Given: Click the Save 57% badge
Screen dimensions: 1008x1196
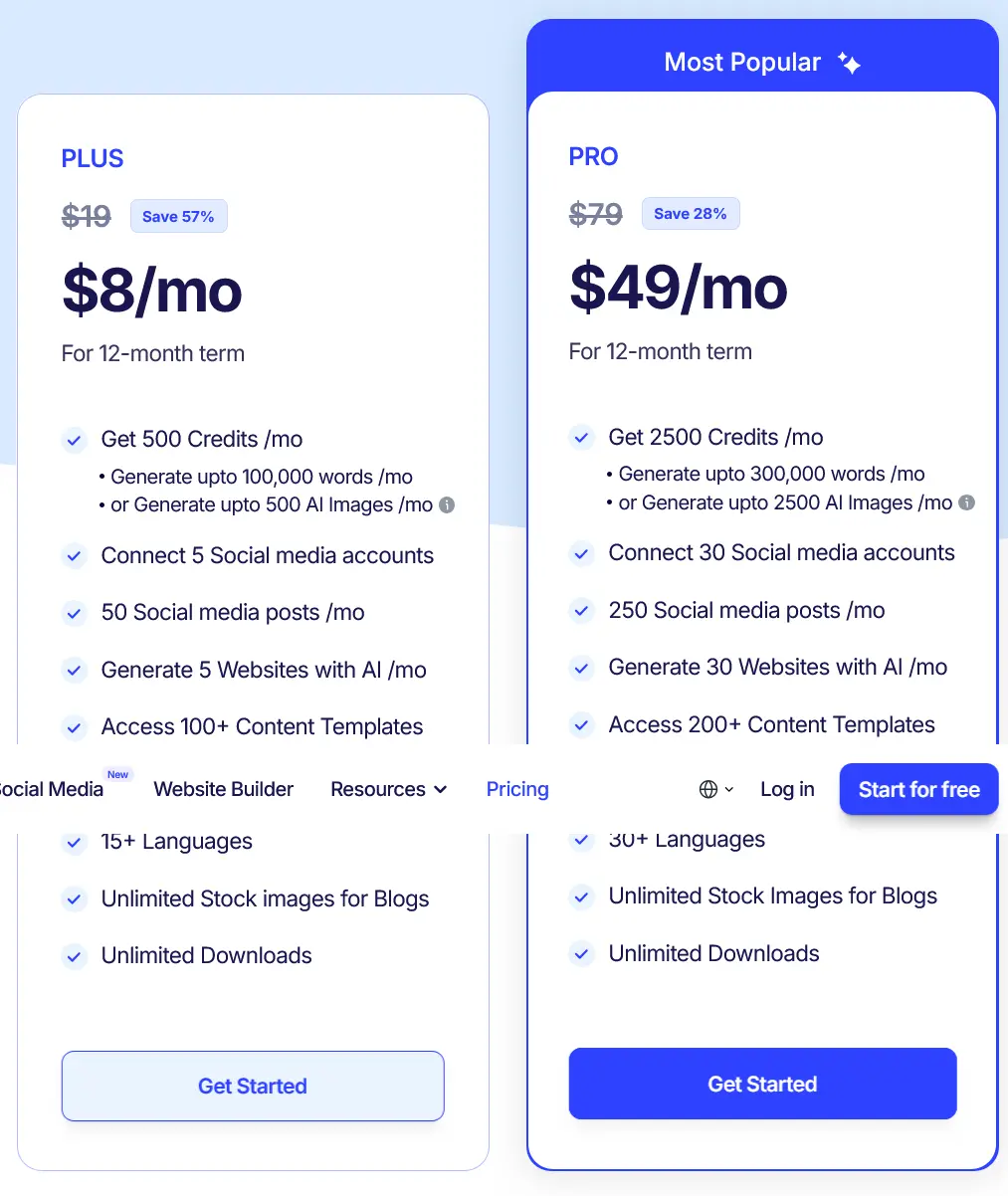Looking at the screenshot, I should point(178,216).
